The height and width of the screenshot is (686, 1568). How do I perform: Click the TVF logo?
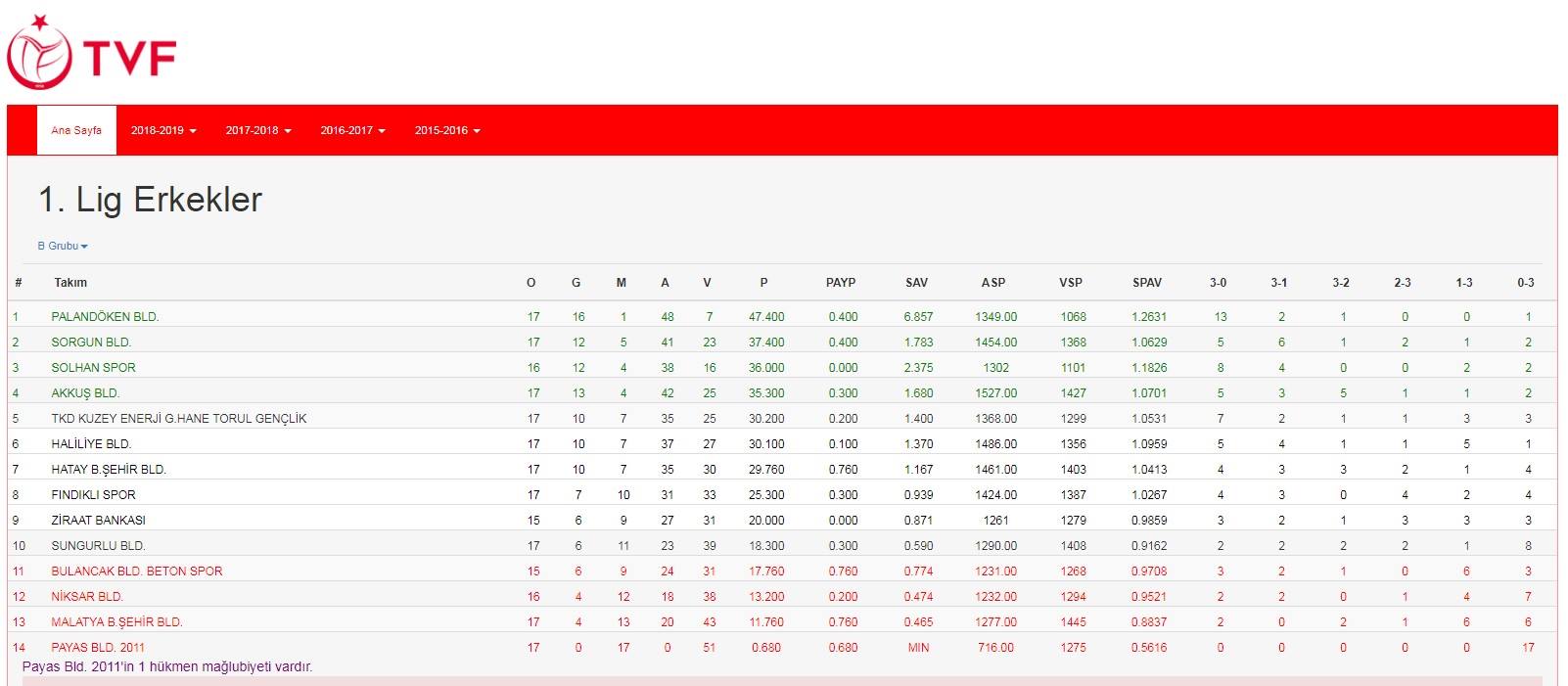tap(91, 54)
